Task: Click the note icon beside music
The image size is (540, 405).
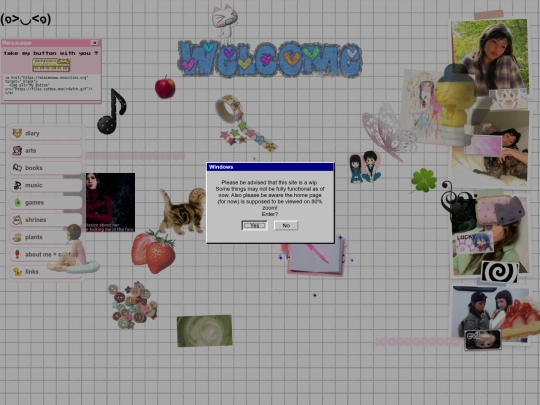Action: point(17,185)
